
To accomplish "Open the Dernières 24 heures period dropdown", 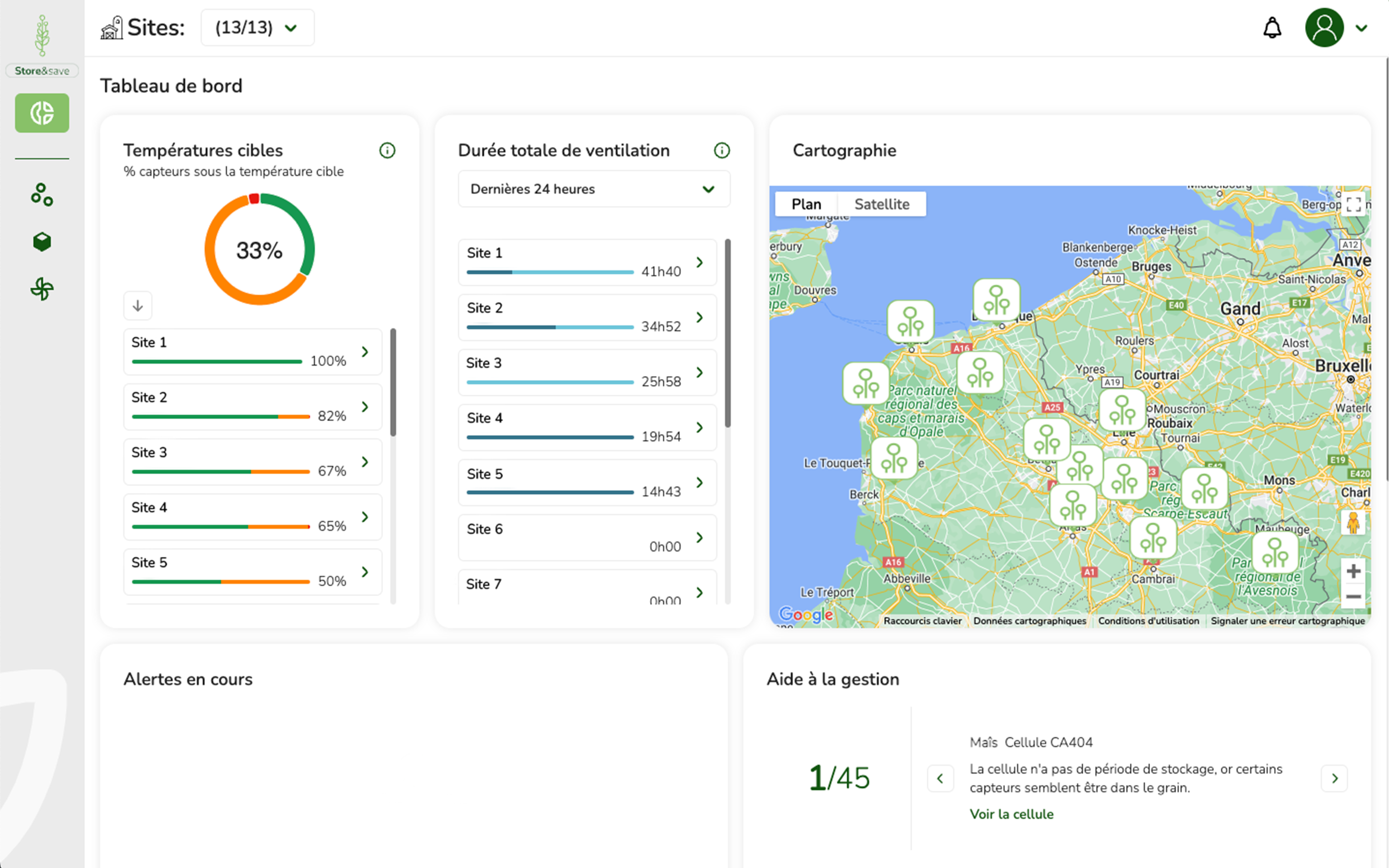I will [594, 189].
